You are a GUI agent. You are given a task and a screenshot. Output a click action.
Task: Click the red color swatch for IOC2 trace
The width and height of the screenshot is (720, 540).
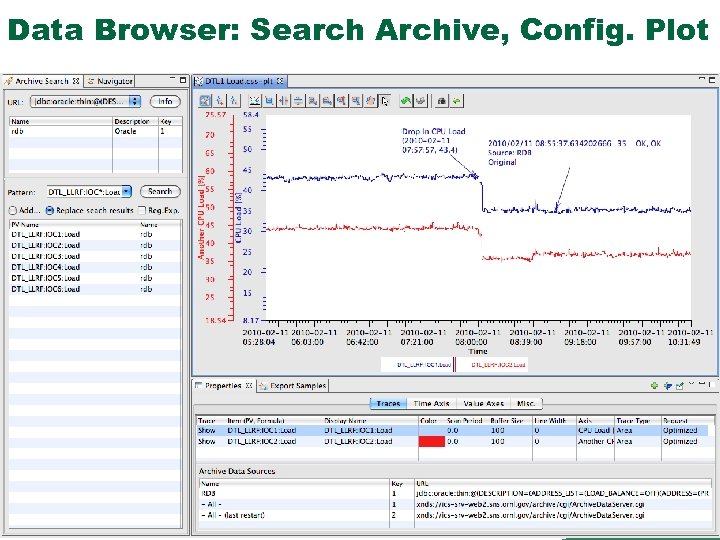[x=432, y=441]
